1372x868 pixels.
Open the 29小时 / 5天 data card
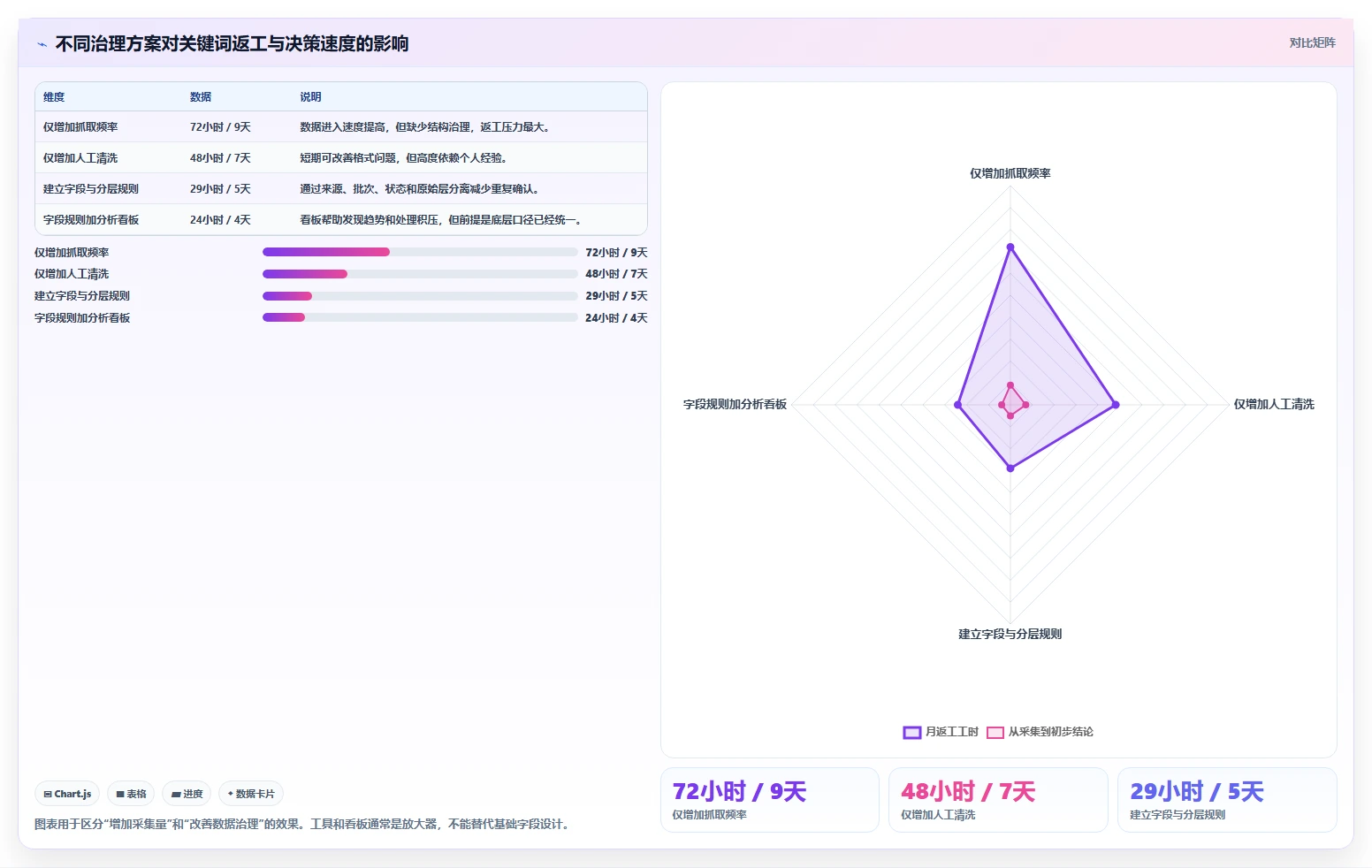(1227, 800)
